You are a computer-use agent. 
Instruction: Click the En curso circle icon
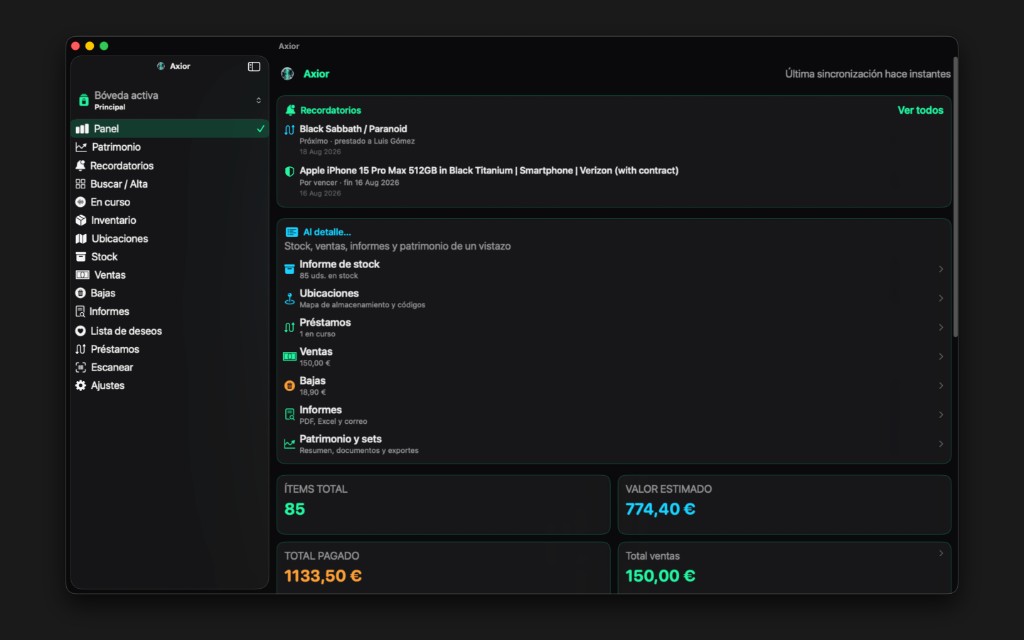(80, 202)
